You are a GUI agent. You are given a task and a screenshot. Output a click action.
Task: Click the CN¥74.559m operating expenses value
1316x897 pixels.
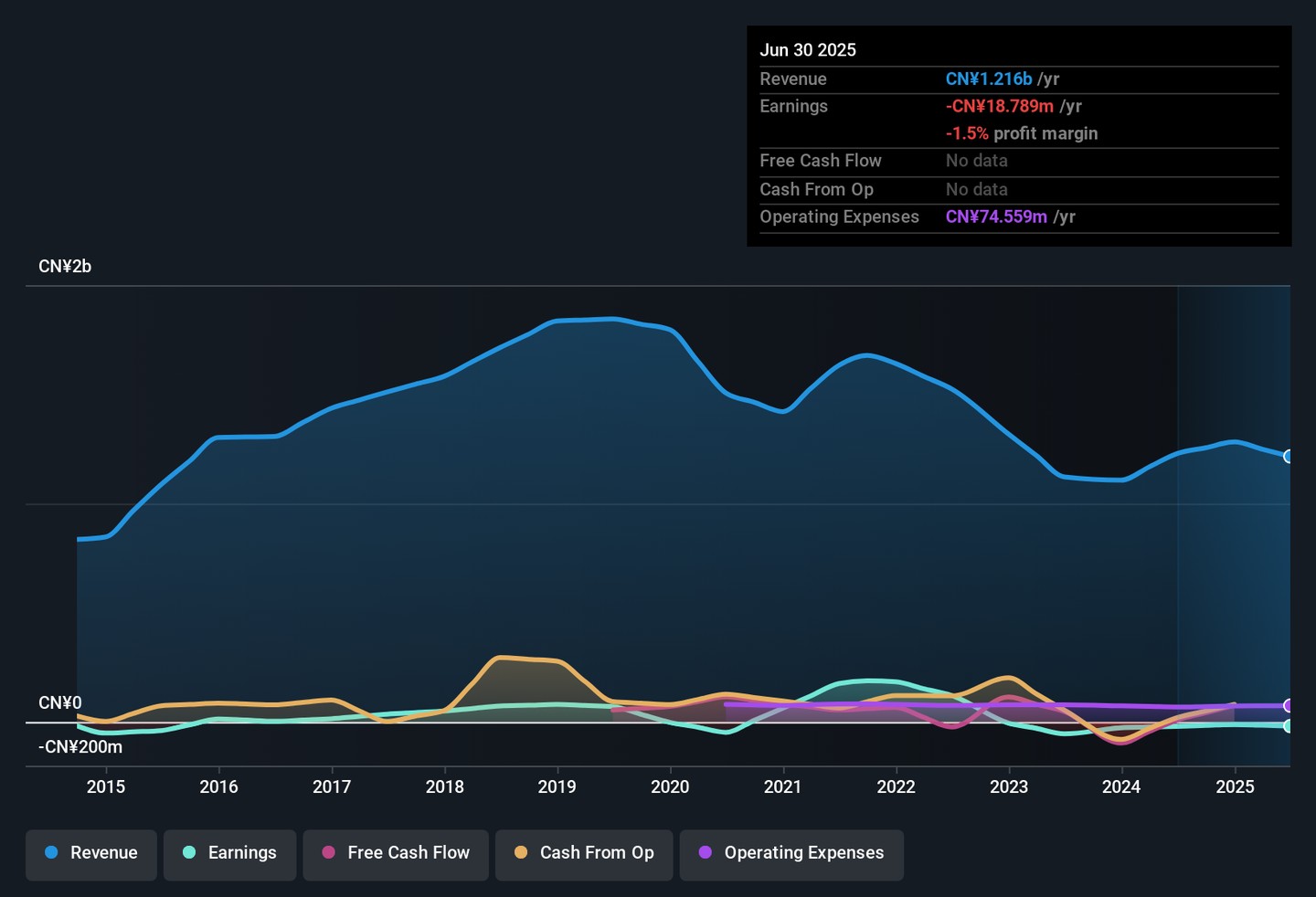996,217
